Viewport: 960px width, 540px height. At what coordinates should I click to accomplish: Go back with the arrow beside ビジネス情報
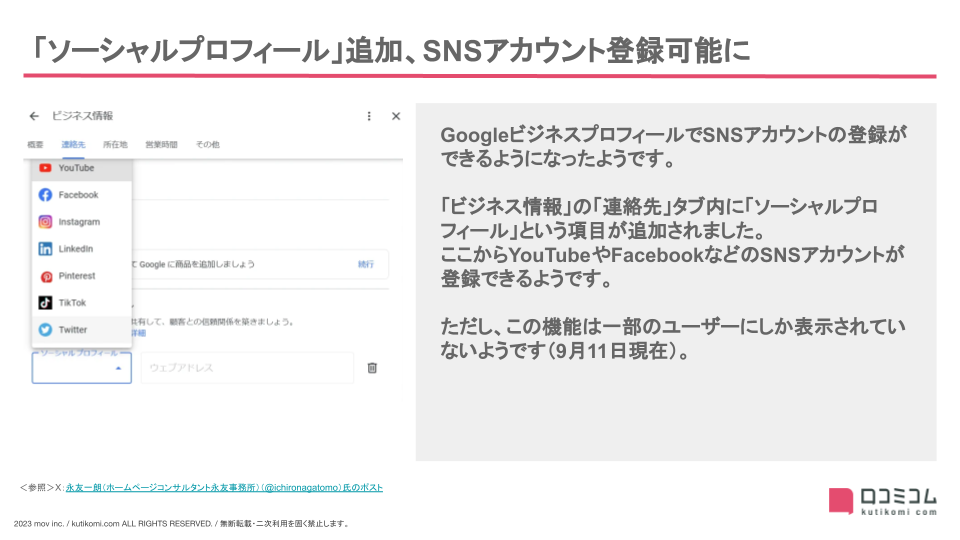click(x=34, y=116)
